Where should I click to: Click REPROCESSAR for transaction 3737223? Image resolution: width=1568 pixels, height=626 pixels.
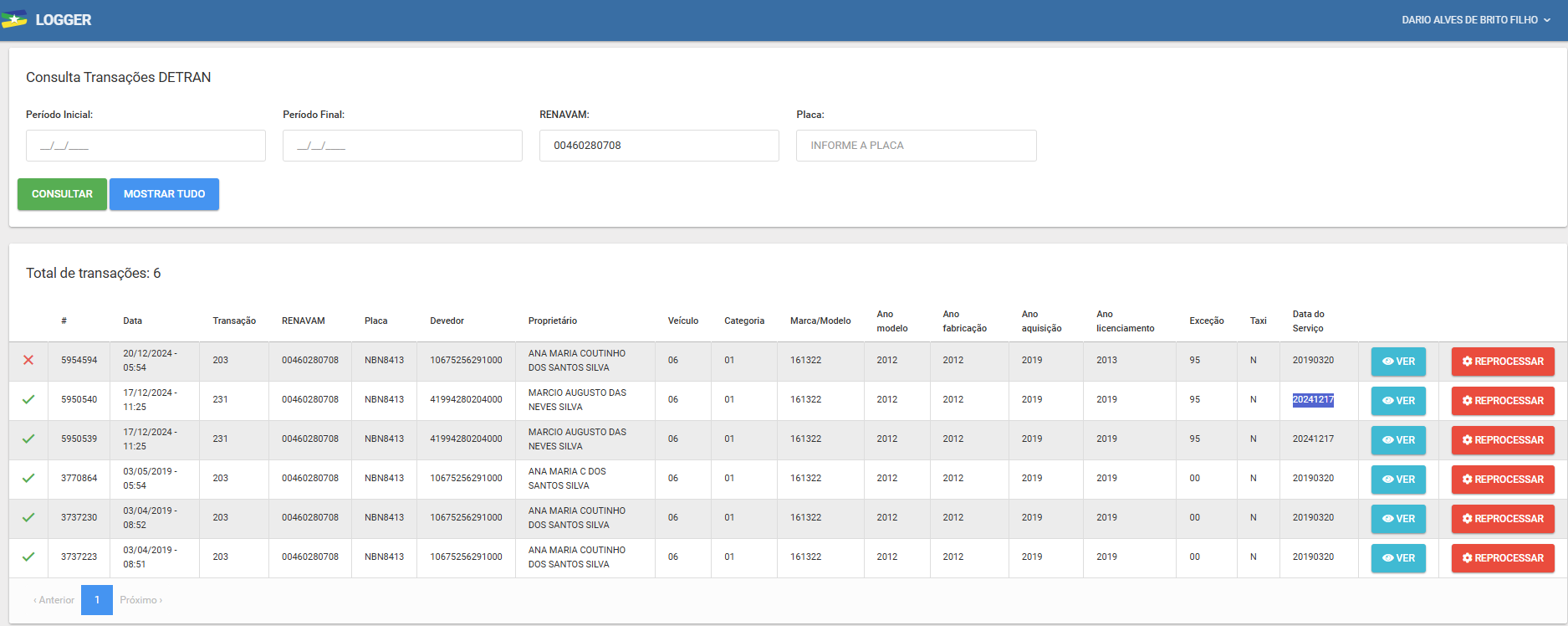click(x=1502, y=558)
